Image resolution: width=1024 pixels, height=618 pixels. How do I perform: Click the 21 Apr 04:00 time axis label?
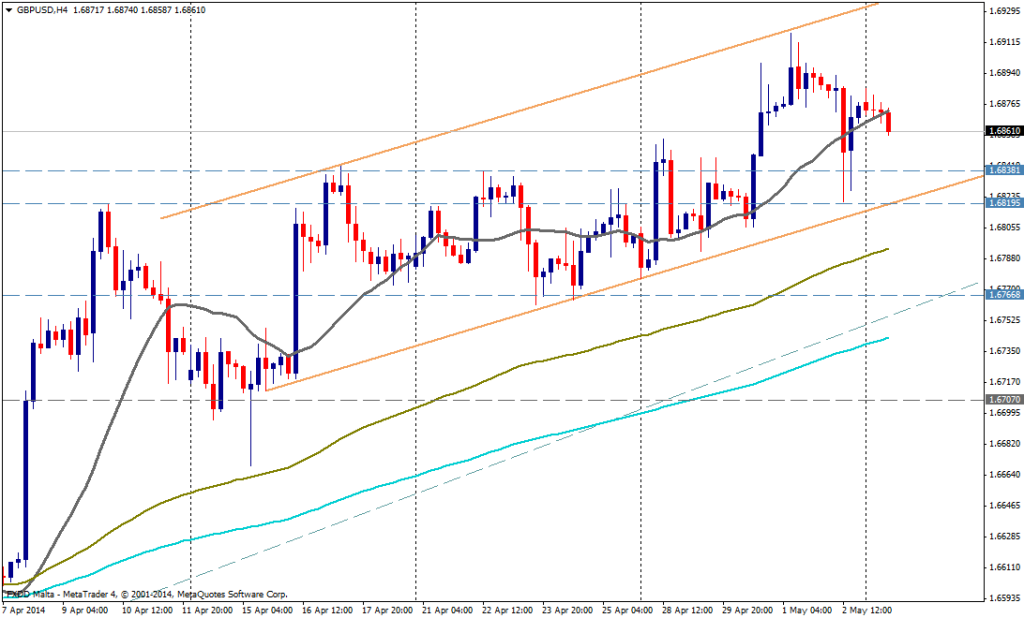[446, 608]
